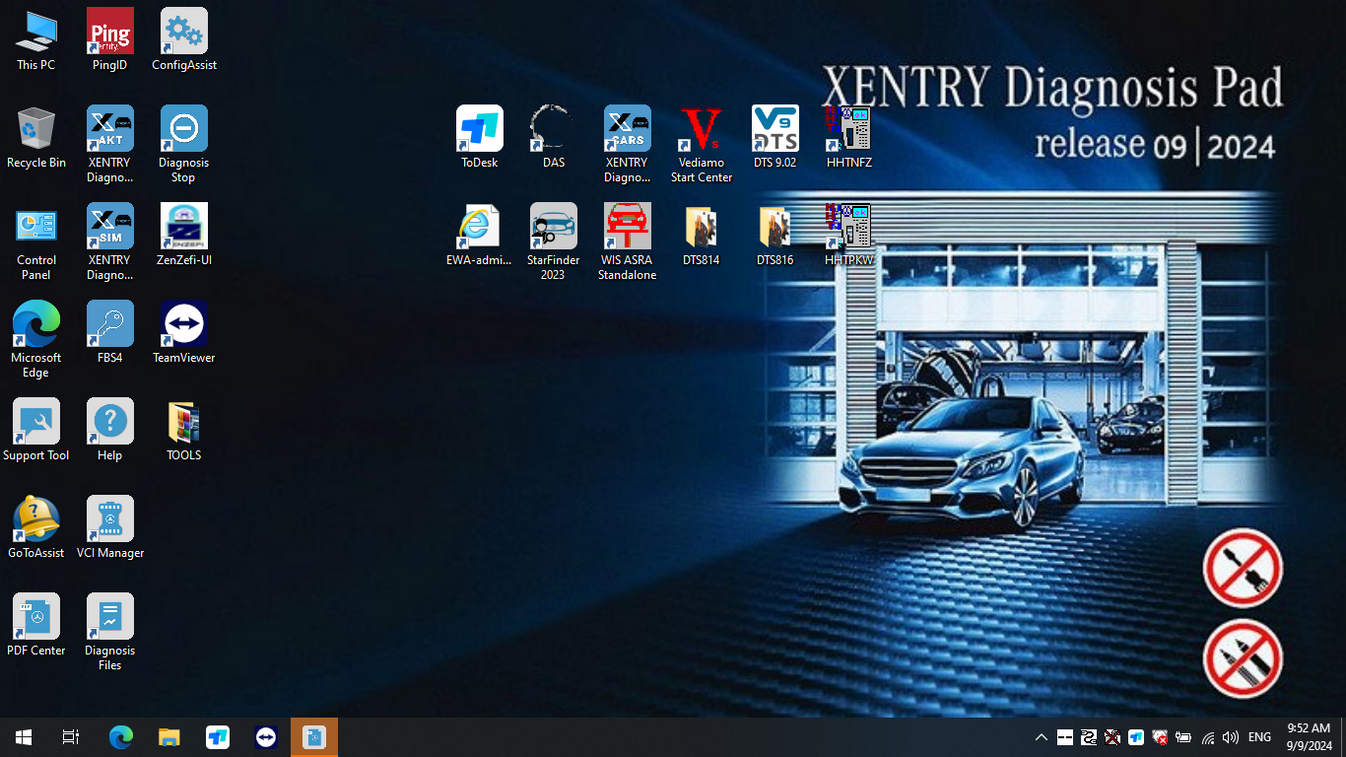This screenshot has height=757, width=1346.
Task: Open Task View on the taskbar
Action: coord(70,737)
